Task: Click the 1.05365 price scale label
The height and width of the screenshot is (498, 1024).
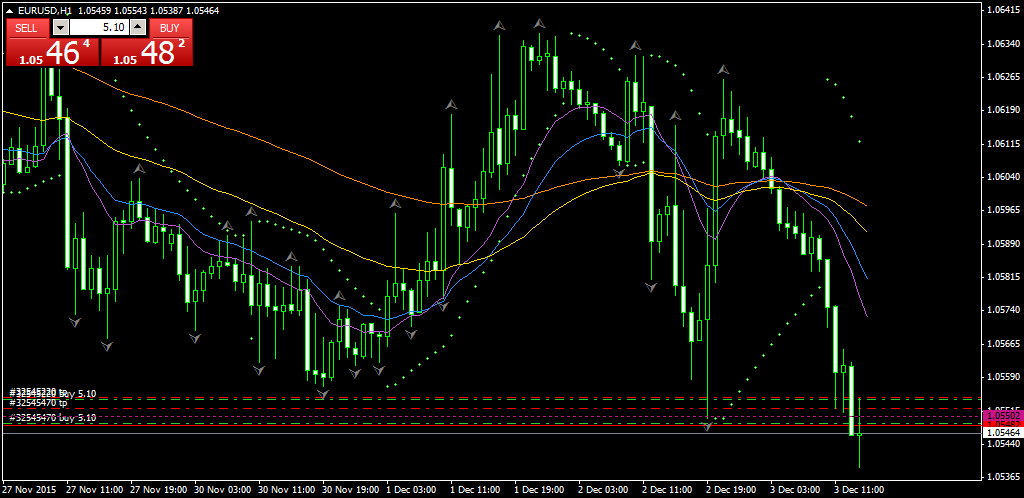Action: click(1002, 476)
